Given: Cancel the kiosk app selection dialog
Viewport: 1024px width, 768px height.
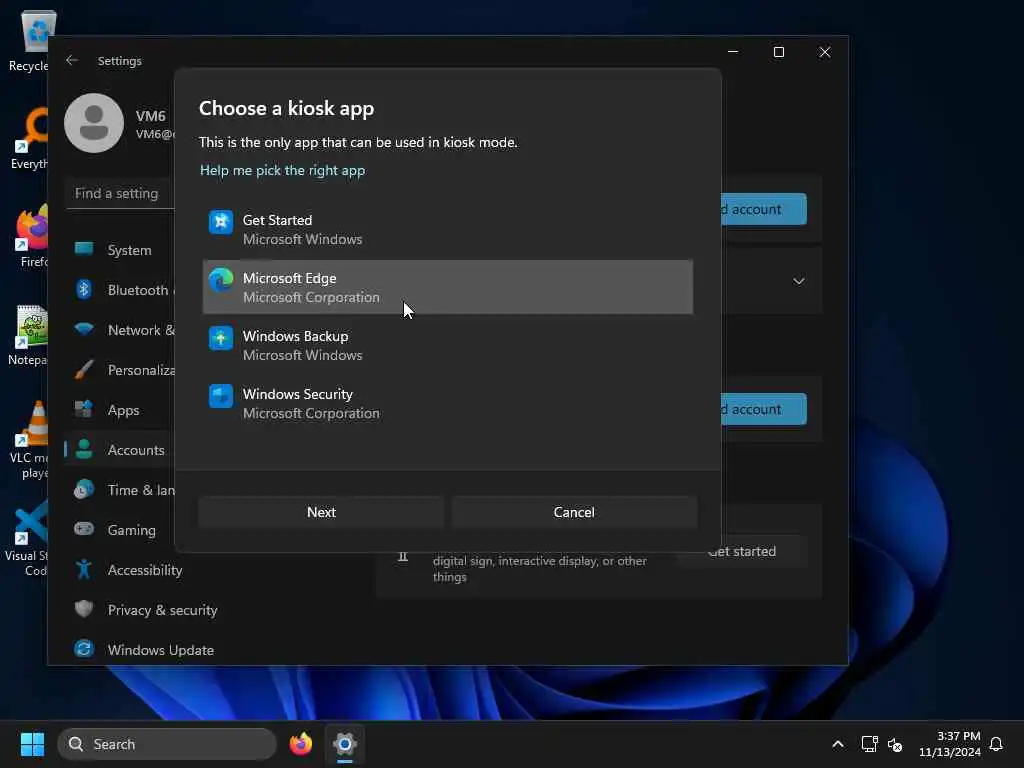Looking at the screenshot, I should 574,512.
